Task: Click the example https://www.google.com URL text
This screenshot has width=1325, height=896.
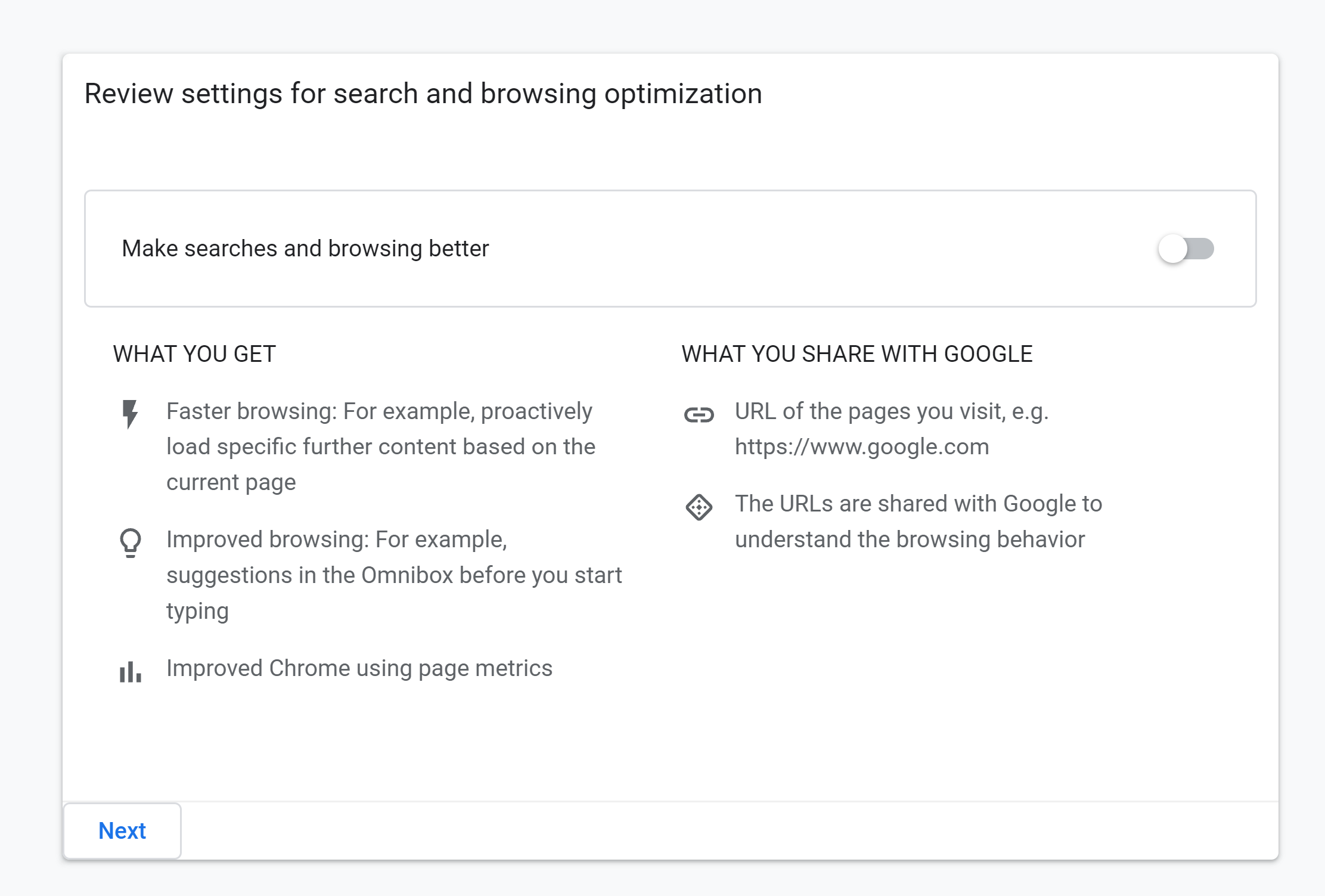Action: 862,447
